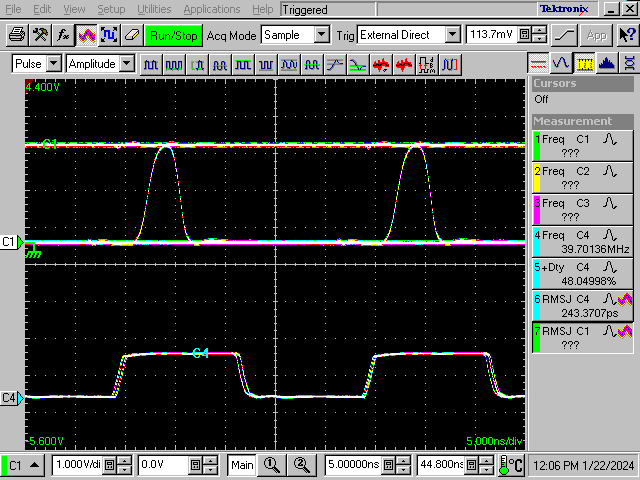Toggle the green Run/Stop acquisition button
This screenshot has width=640, height=480.
174,36
